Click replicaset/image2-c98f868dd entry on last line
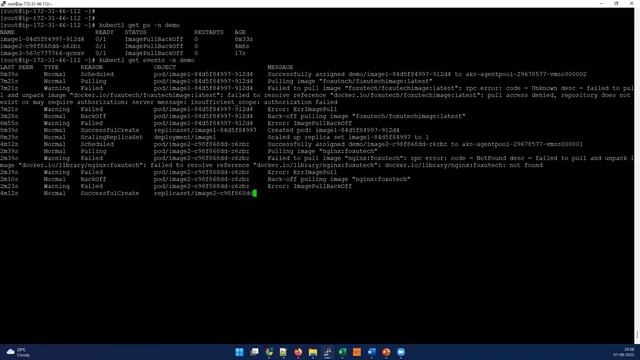Image resolution: width=640 pixels, height=360 pixels. tap(203, 193)
